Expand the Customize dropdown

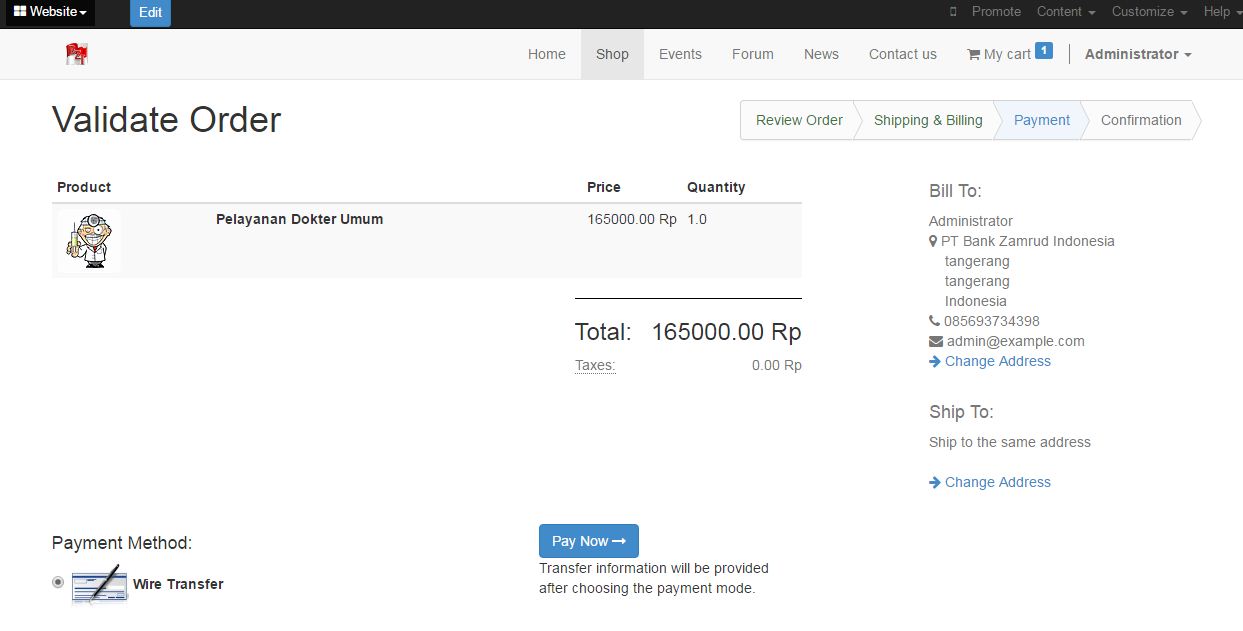[x=1149, y=12]
